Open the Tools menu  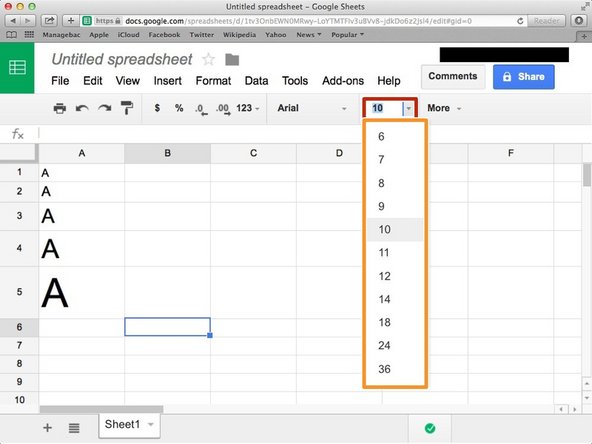click(x=295, y=81)
